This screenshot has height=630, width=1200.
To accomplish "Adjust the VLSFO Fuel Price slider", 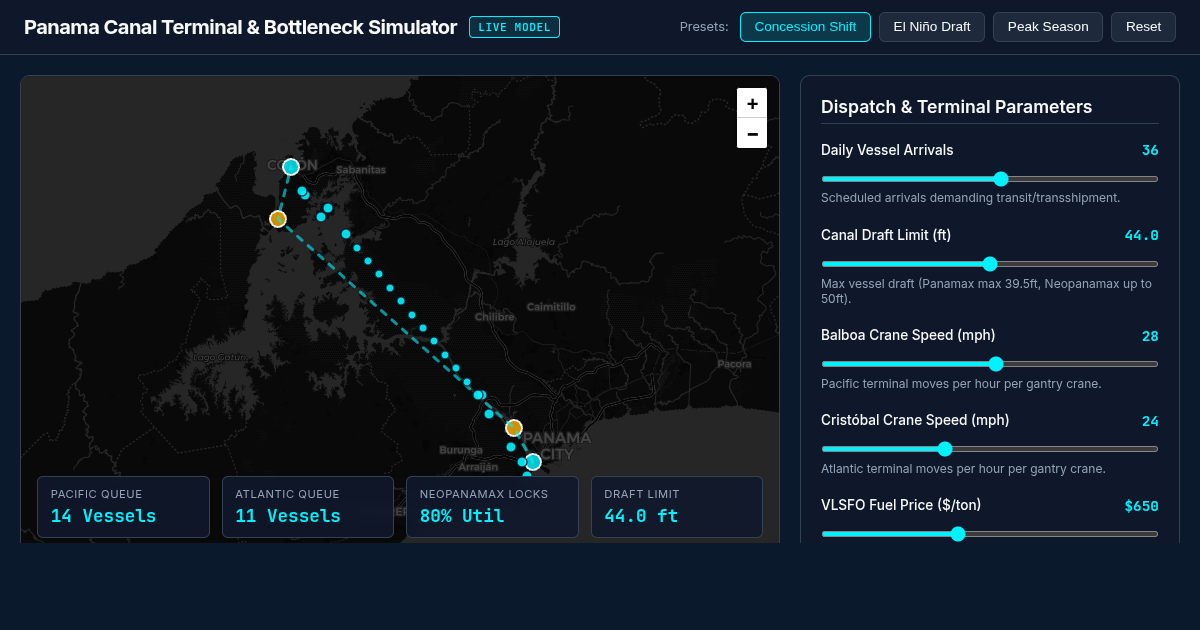I will [x=990, y=534].
